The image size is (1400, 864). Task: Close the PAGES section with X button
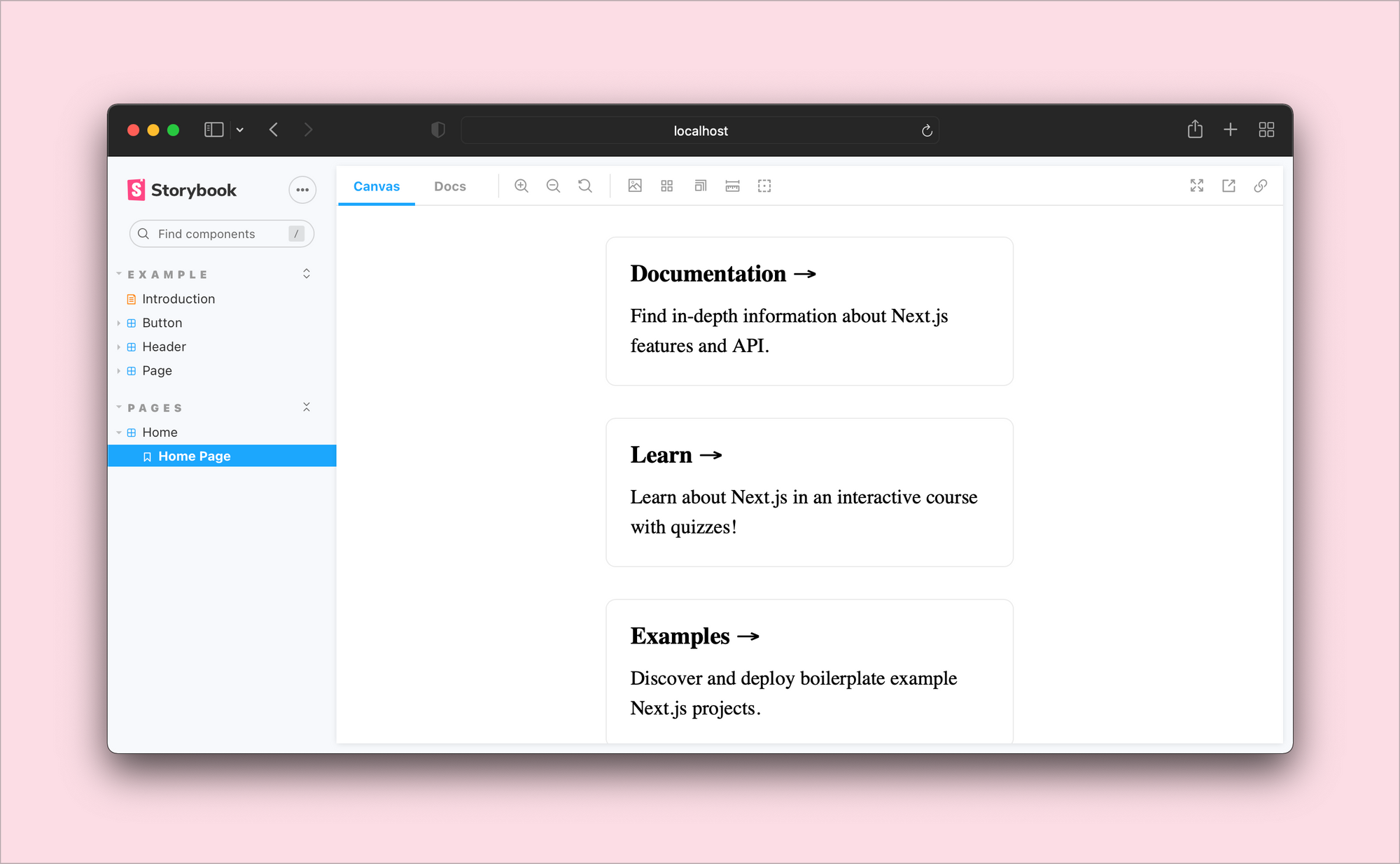(x=306, y=407)
